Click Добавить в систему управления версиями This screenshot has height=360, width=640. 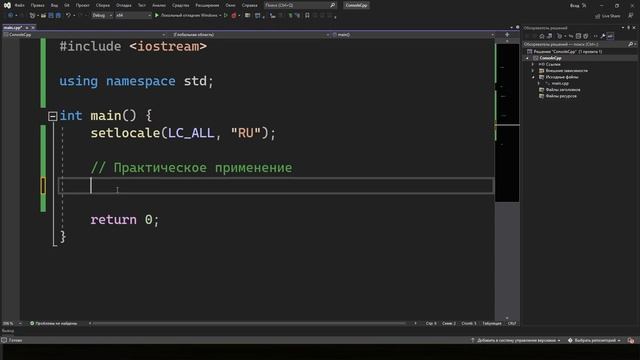516,340
